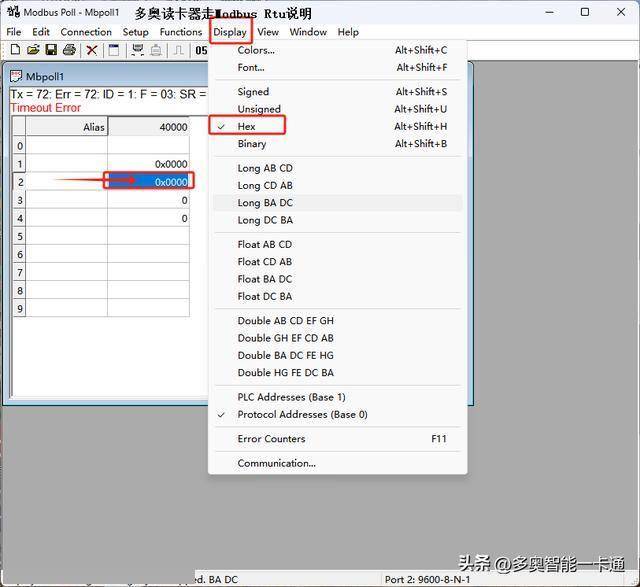The image size is (640, 587).
Task: Click the pulse waveform toolbar icon
Action: 179,50
